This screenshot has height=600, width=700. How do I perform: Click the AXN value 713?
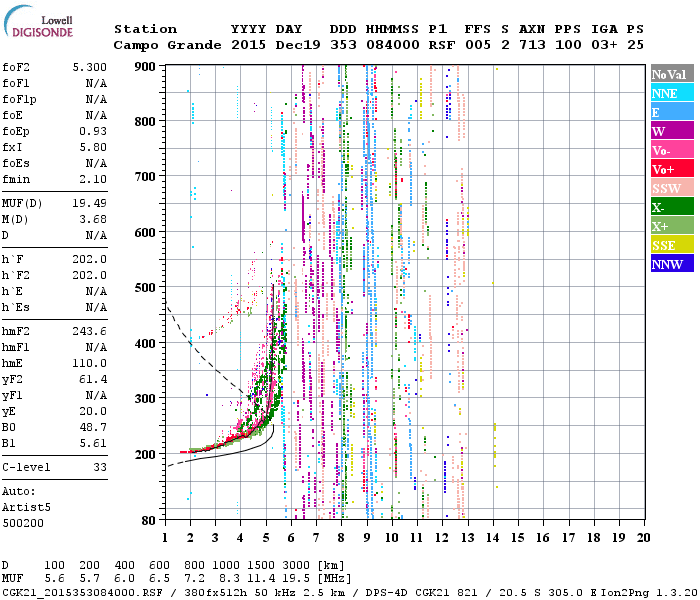(532, 45)
